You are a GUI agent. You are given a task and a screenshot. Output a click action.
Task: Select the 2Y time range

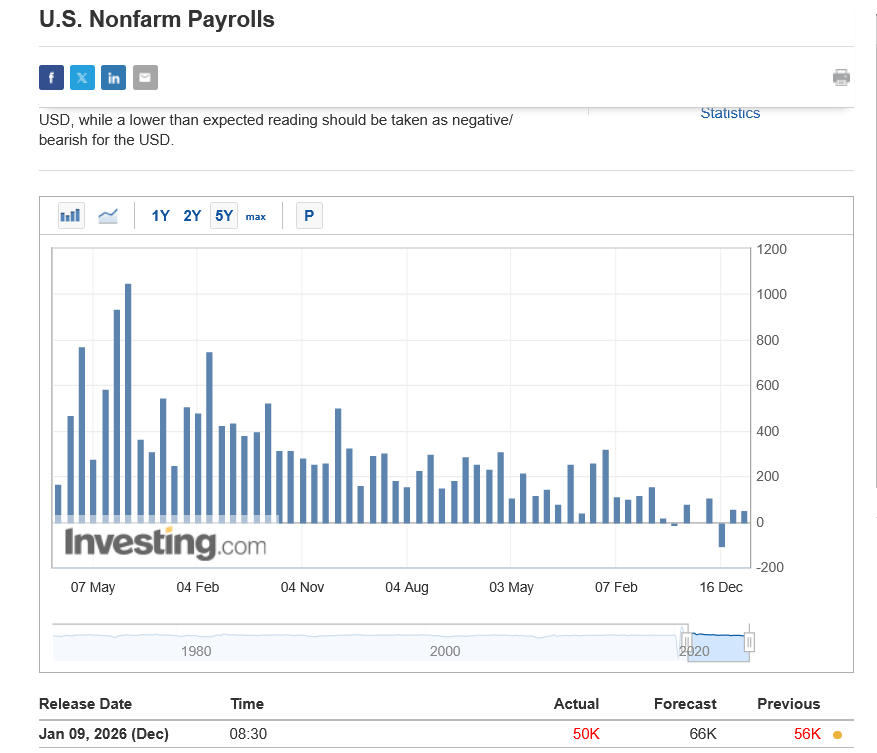[192, 216]
